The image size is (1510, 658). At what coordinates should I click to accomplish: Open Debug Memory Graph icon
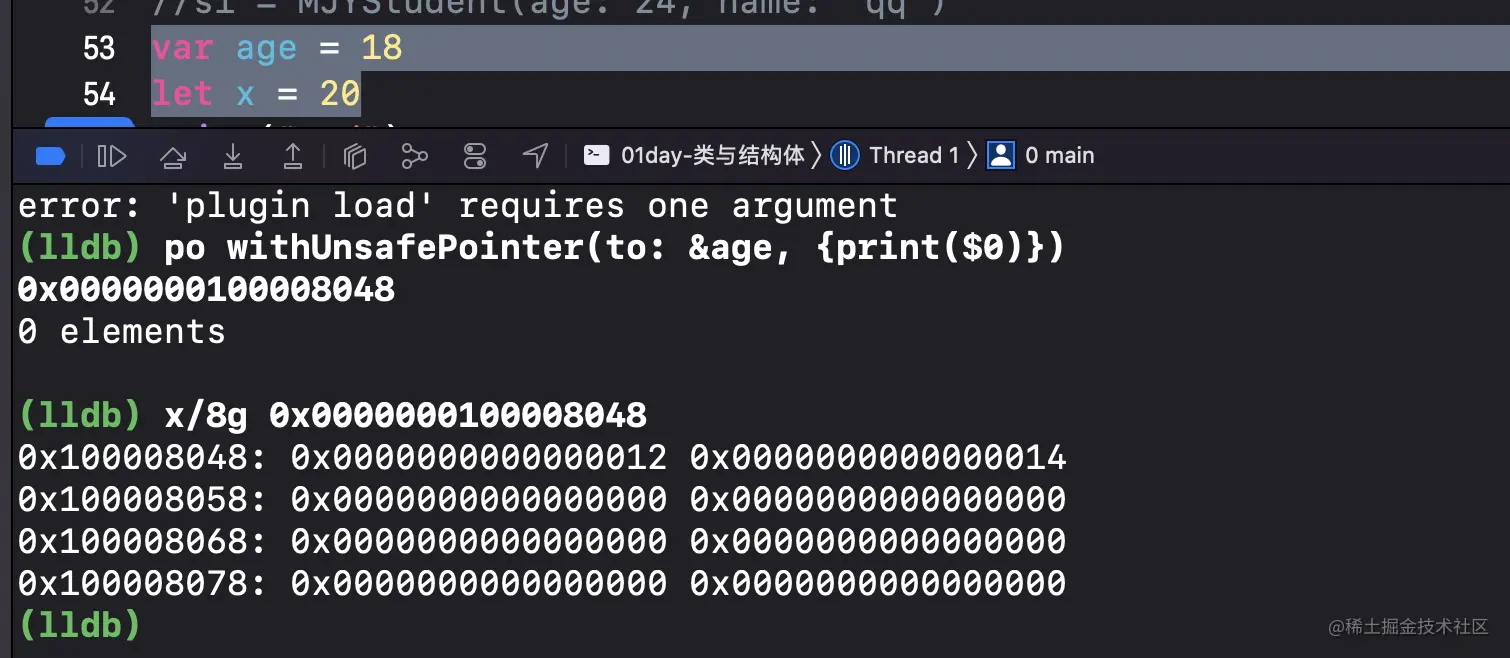[414, 156]
